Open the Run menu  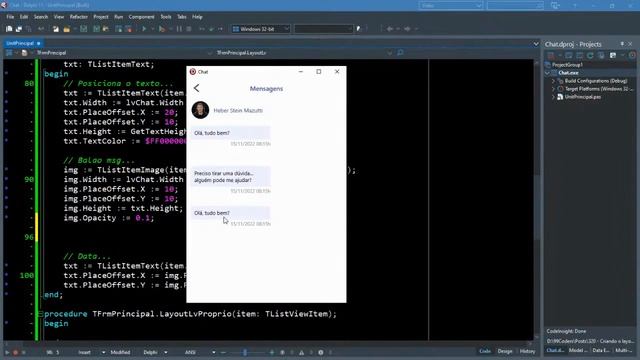pyautogui.click(x=119, y=17)
